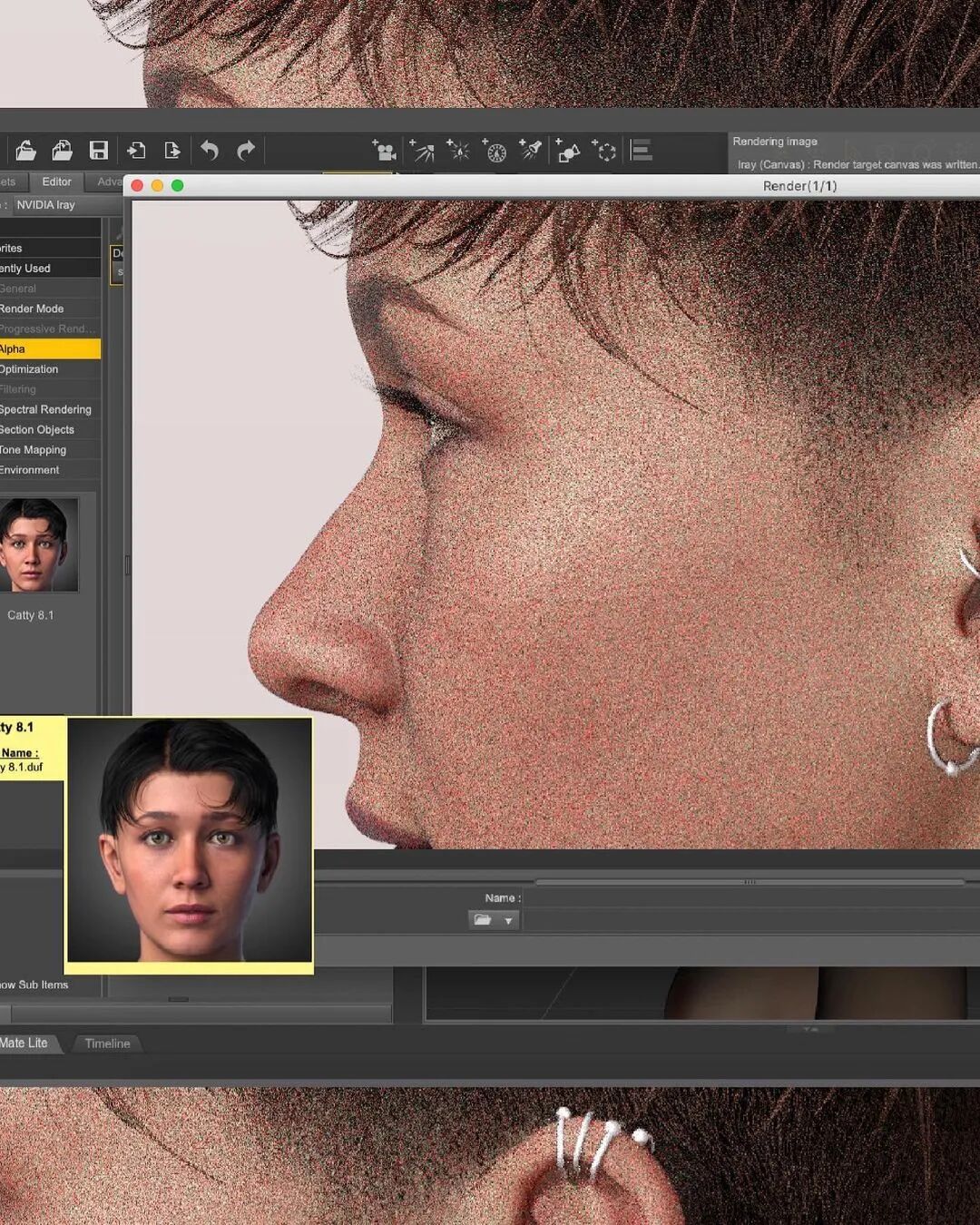Click the 'Show Sub Items' label
The width and height of the screenshot is (980, 1225).
click(x=34, y=985)
